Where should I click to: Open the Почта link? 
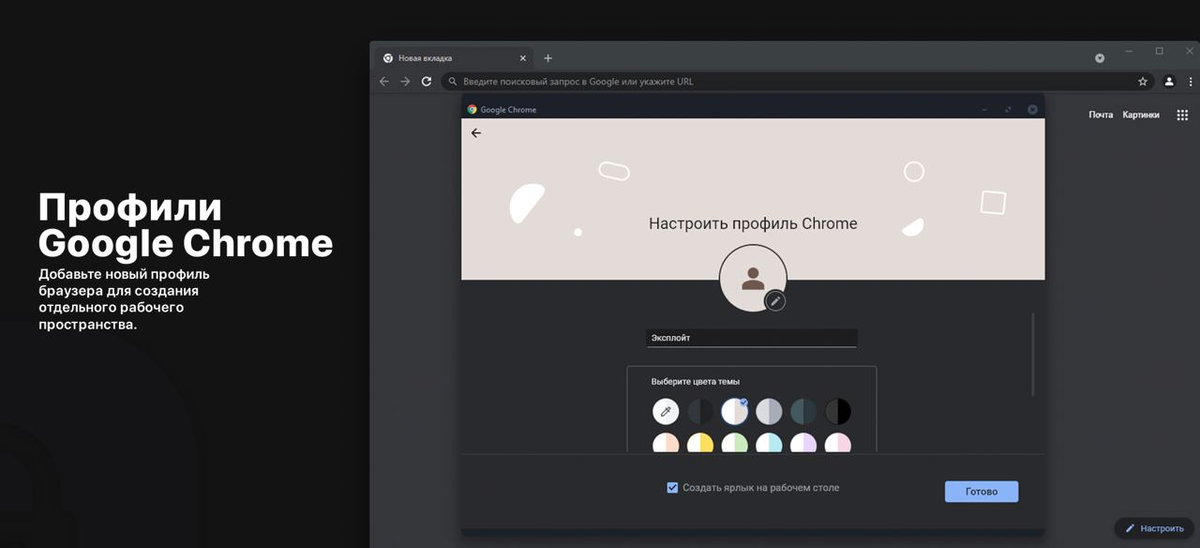1101,115
